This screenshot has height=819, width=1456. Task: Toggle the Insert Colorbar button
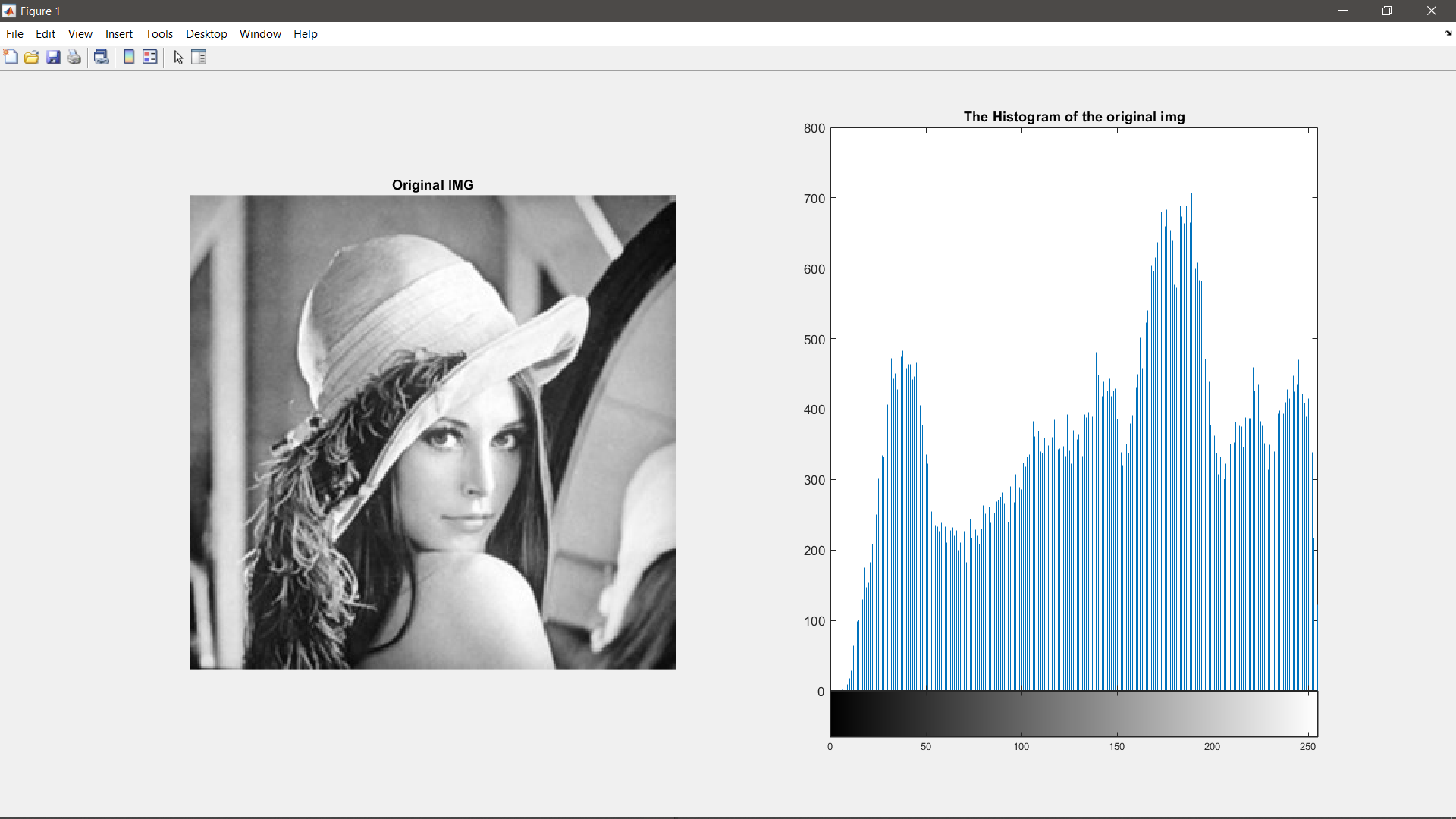click(x=129, y=58)
